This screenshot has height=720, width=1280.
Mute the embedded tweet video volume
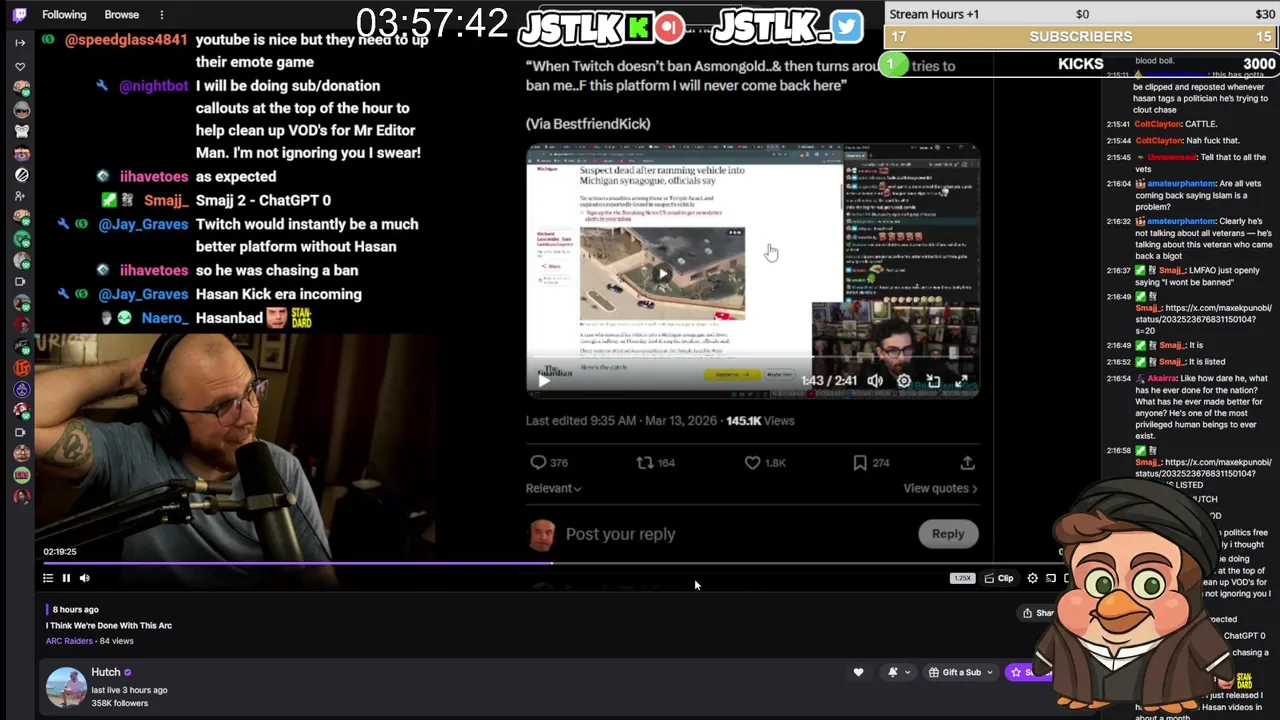click(875, 381)
